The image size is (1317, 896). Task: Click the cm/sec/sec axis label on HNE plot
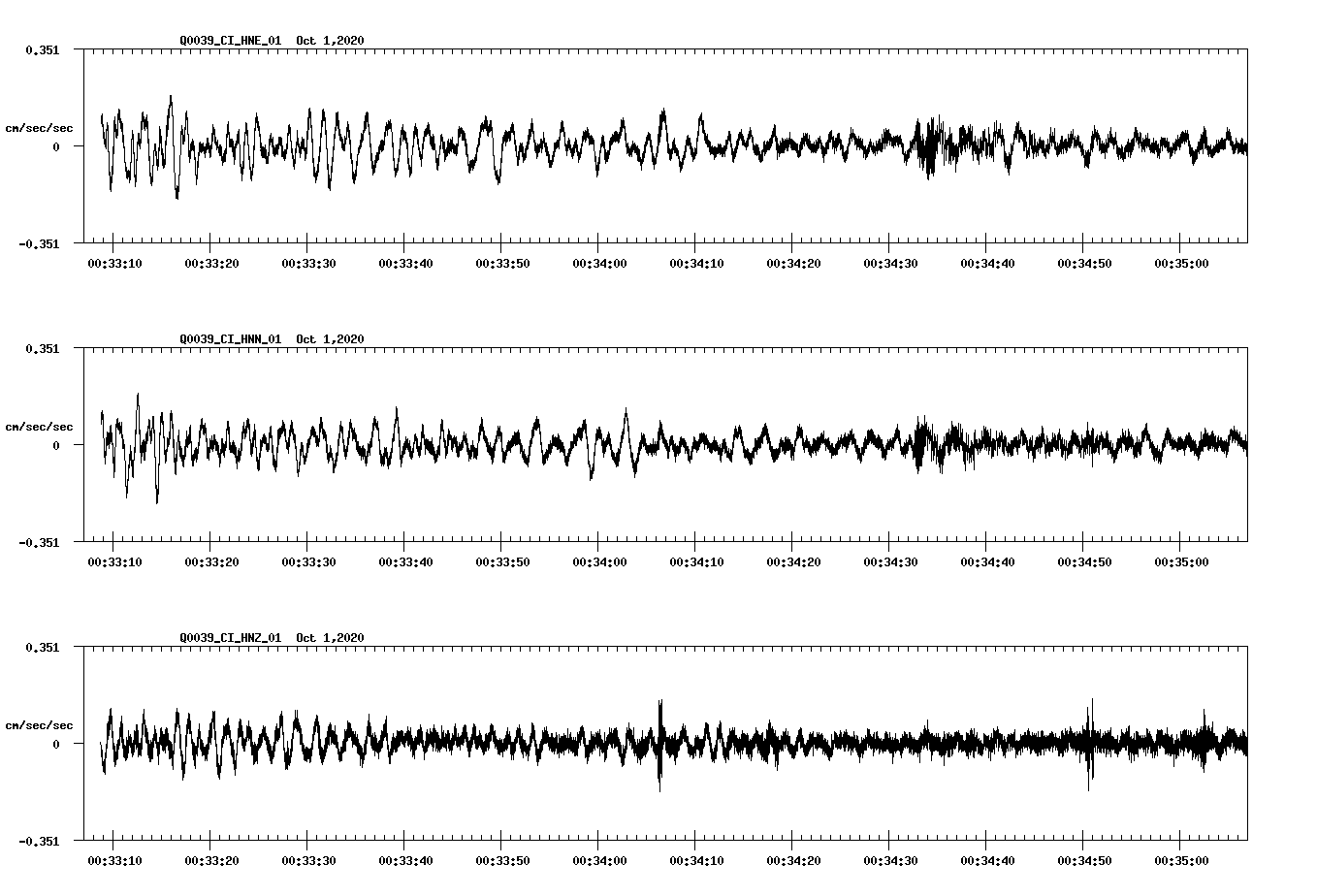point(39,126)
